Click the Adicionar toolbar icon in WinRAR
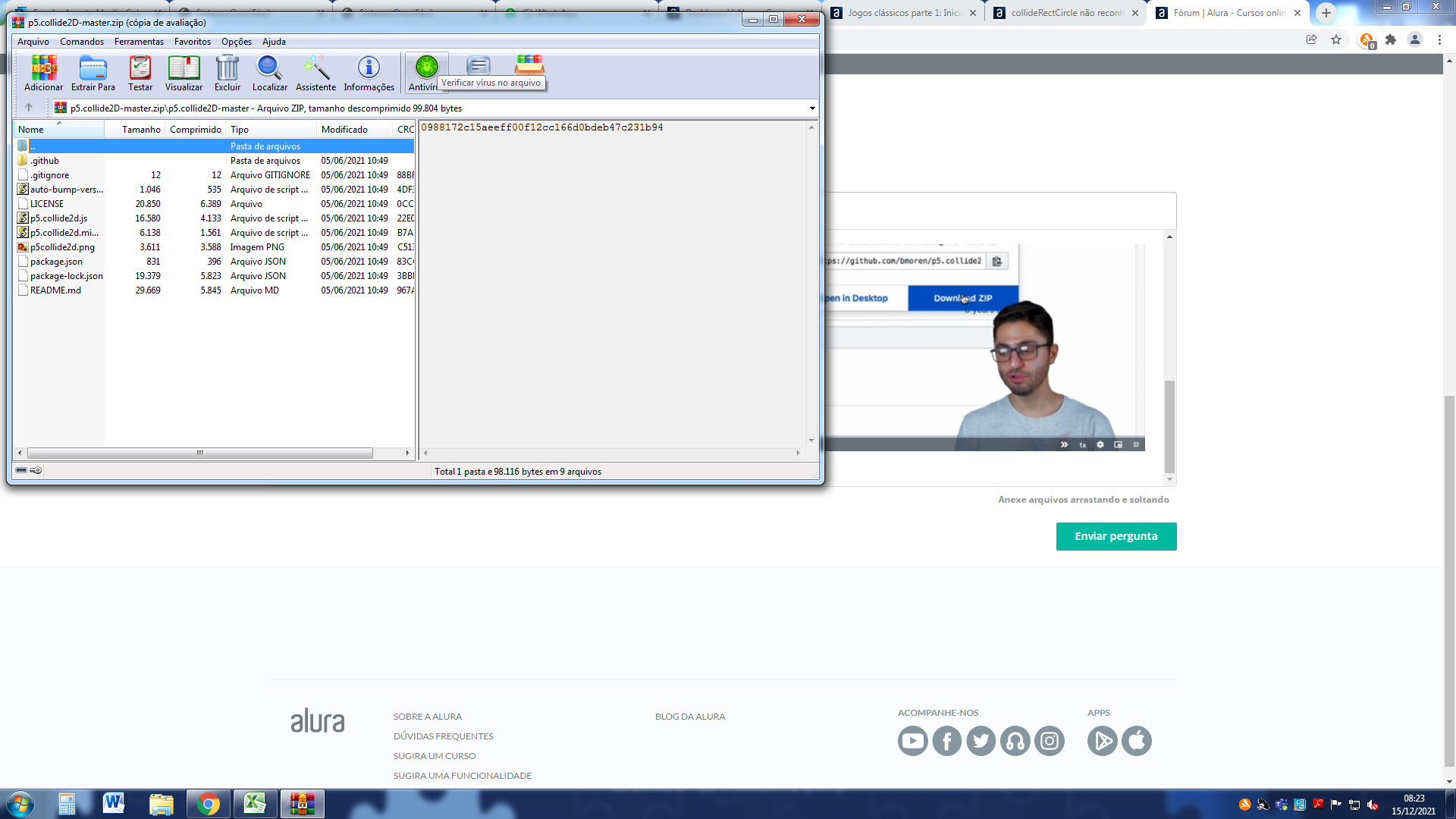This screenshot has width=1456, height=819. pyautogui.click(x=43, y=74)
